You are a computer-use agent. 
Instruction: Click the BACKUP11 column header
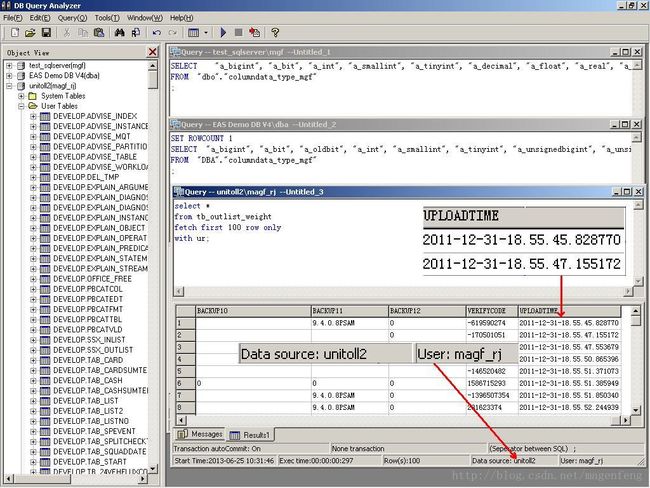click(x=349, y=311)
